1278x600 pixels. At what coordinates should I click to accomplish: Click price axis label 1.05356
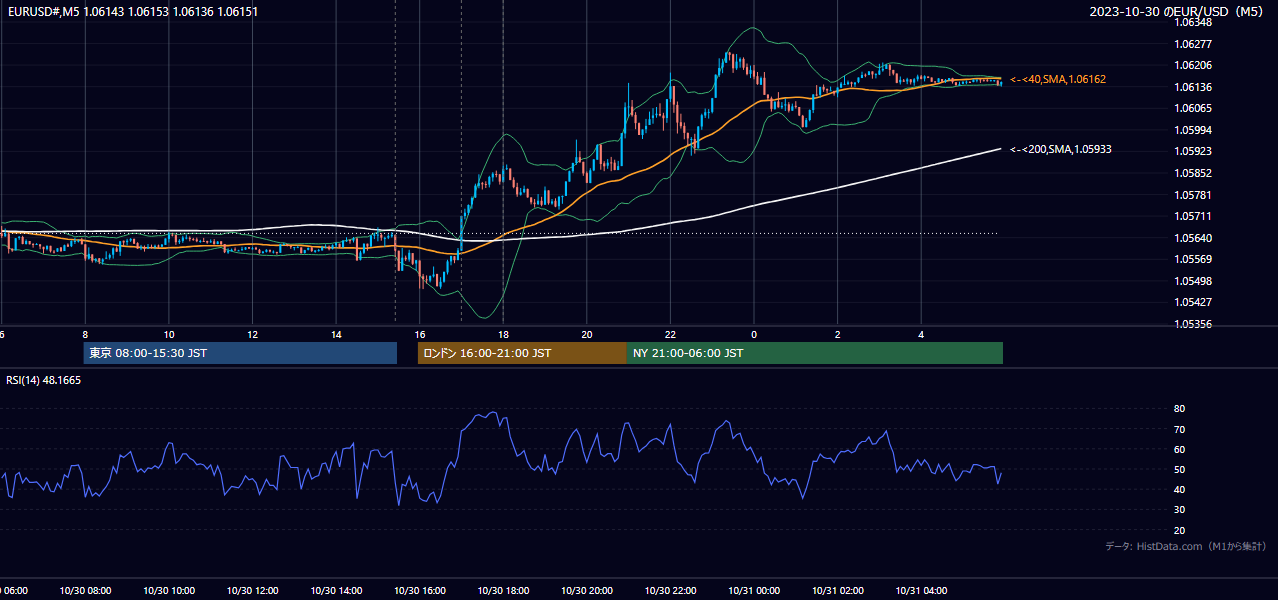coord(1192,324)
